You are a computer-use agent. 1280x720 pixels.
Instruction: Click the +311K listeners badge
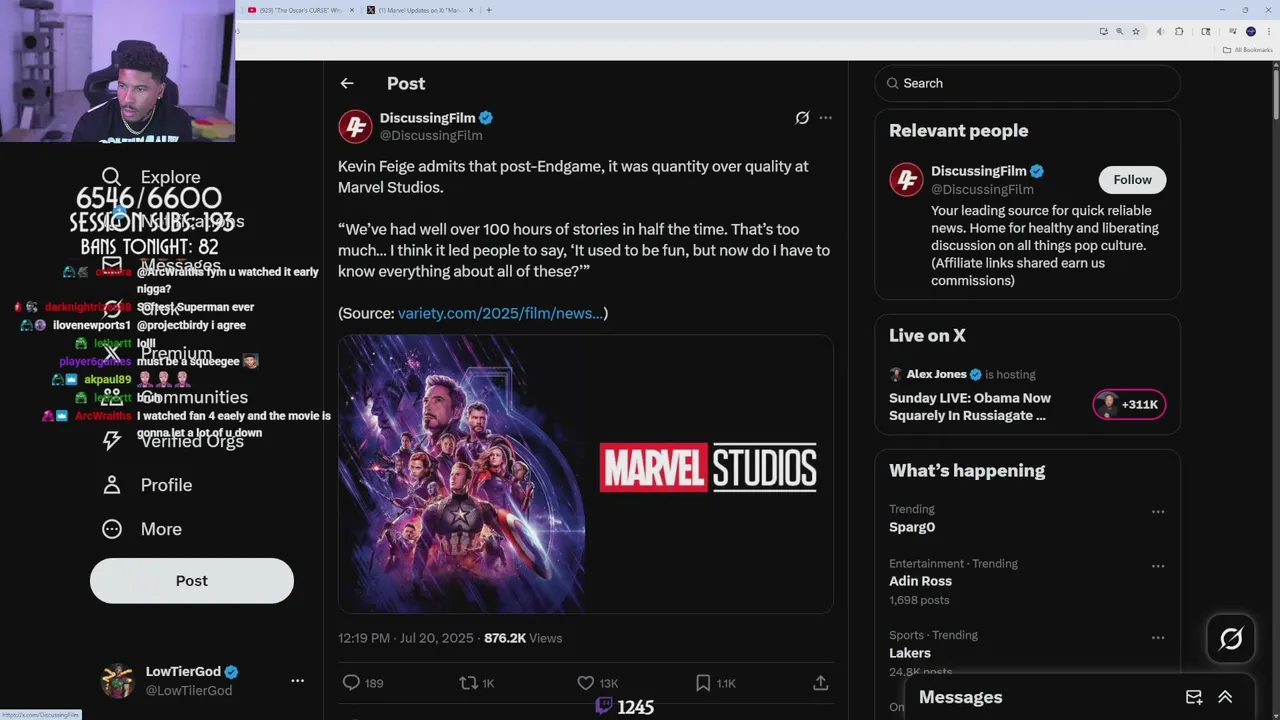[1129, 405]
